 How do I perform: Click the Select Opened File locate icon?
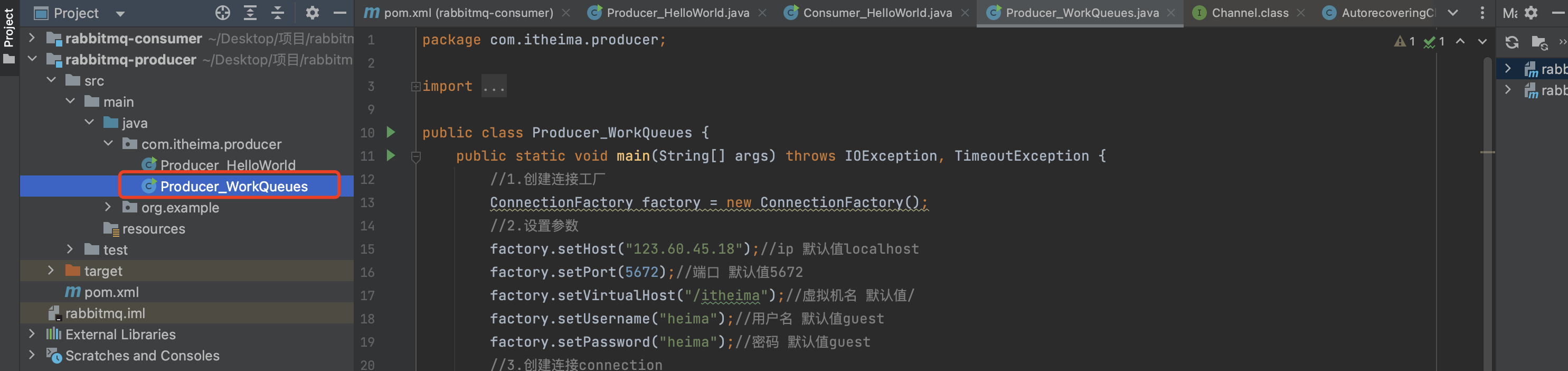click(x=223, y=13)
